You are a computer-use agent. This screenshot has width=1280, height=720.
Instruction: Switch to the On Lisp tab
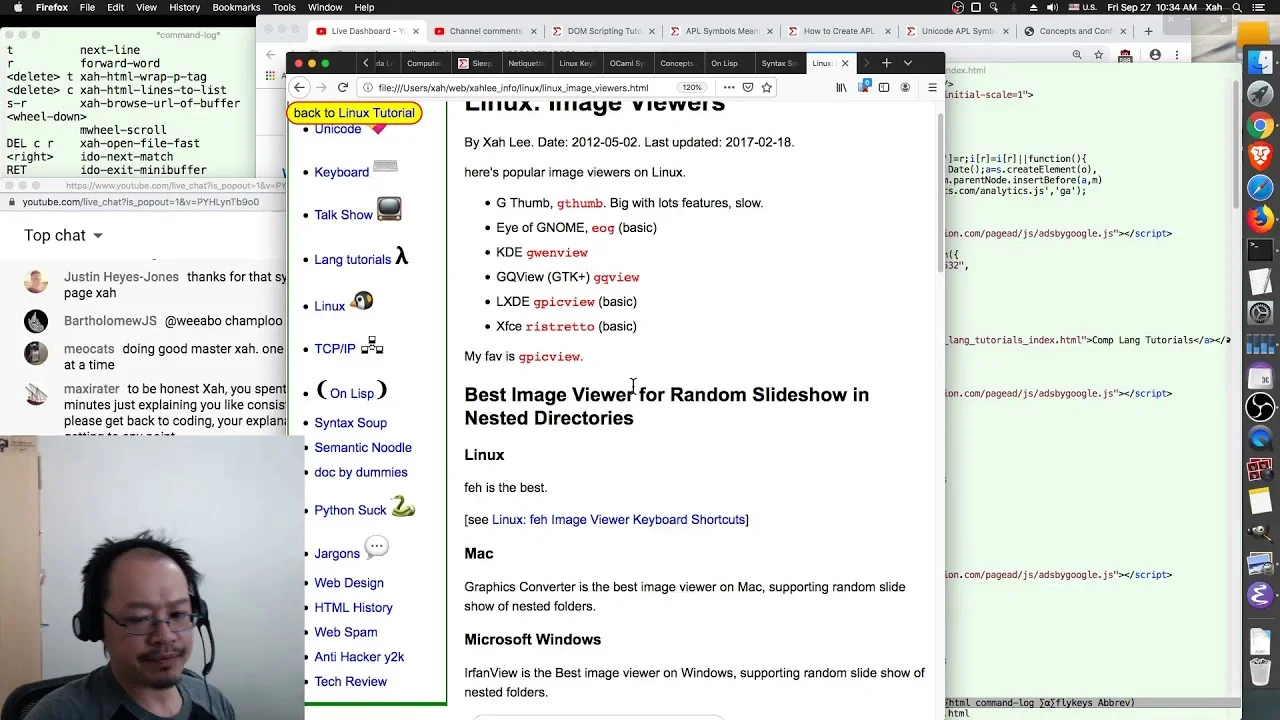pos(724,63)
